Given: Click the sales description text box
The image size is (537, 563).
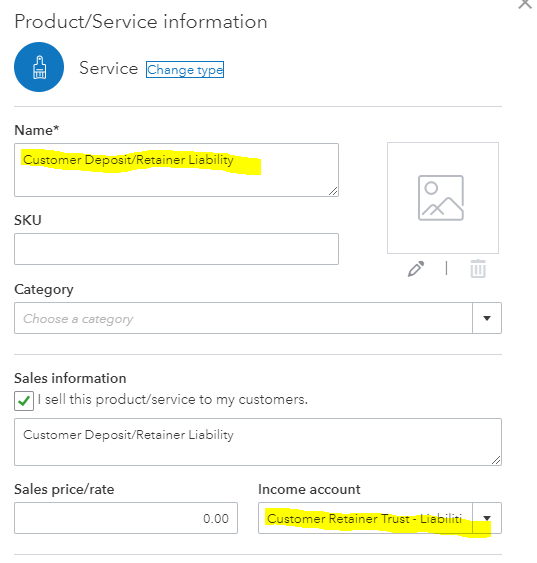Looking at the screenshot, I should 258,442.
